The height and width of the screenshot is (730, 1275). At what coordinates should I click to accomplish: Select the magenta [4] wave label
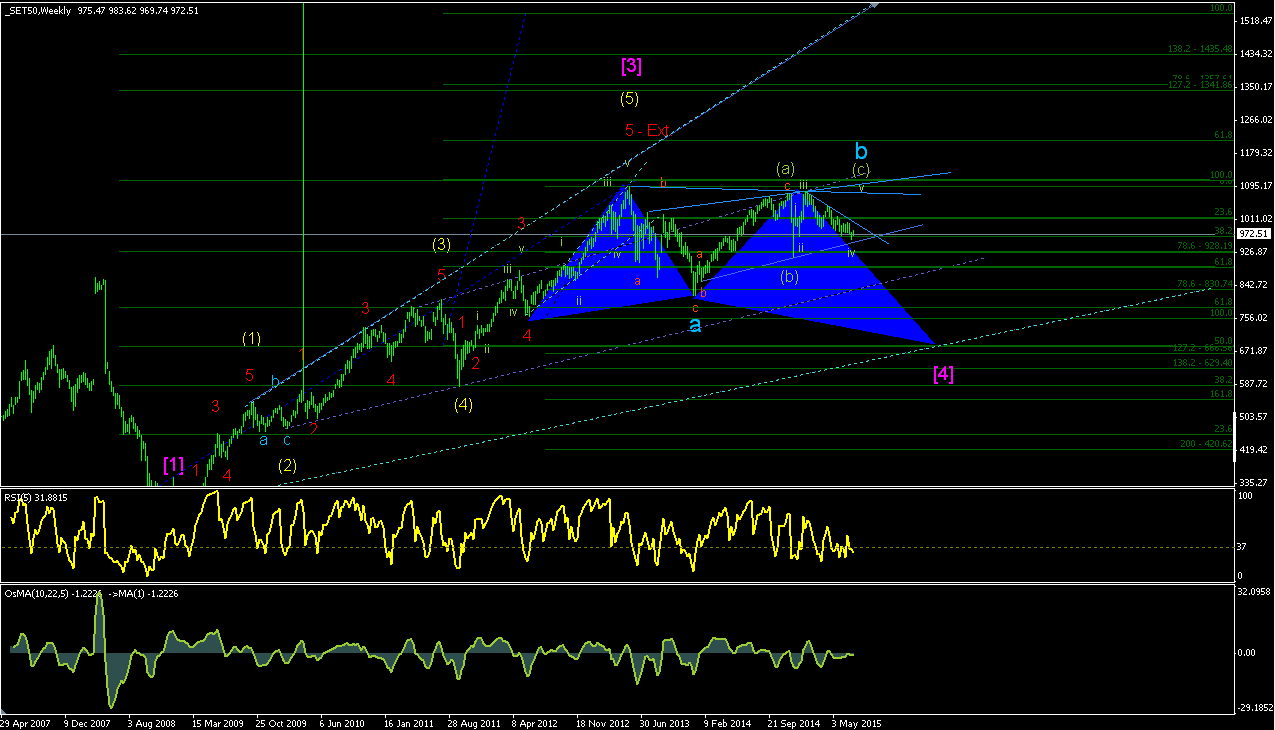click(x=943, y=374)
